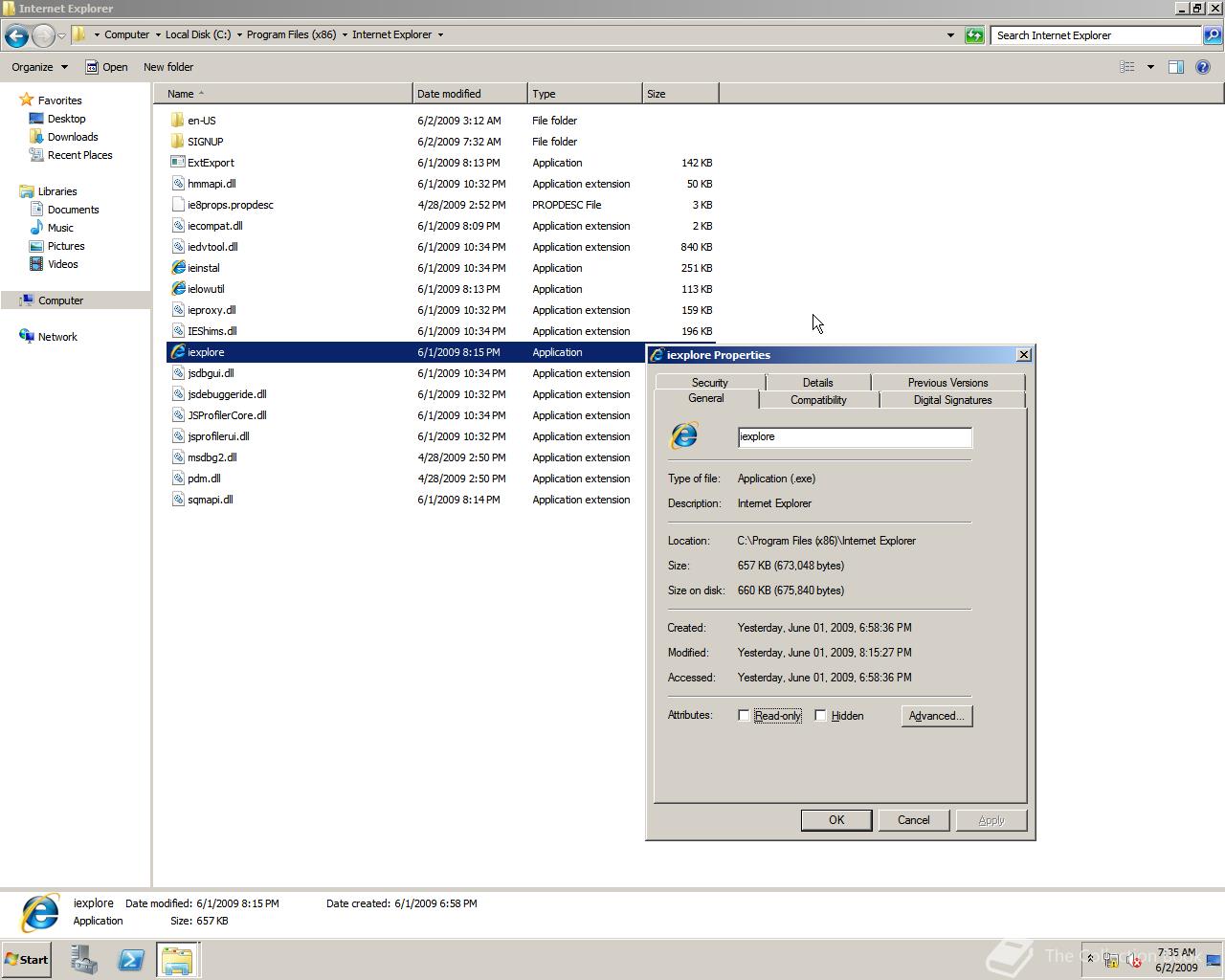Switch to the Compatibility tab

pos(818,400)
